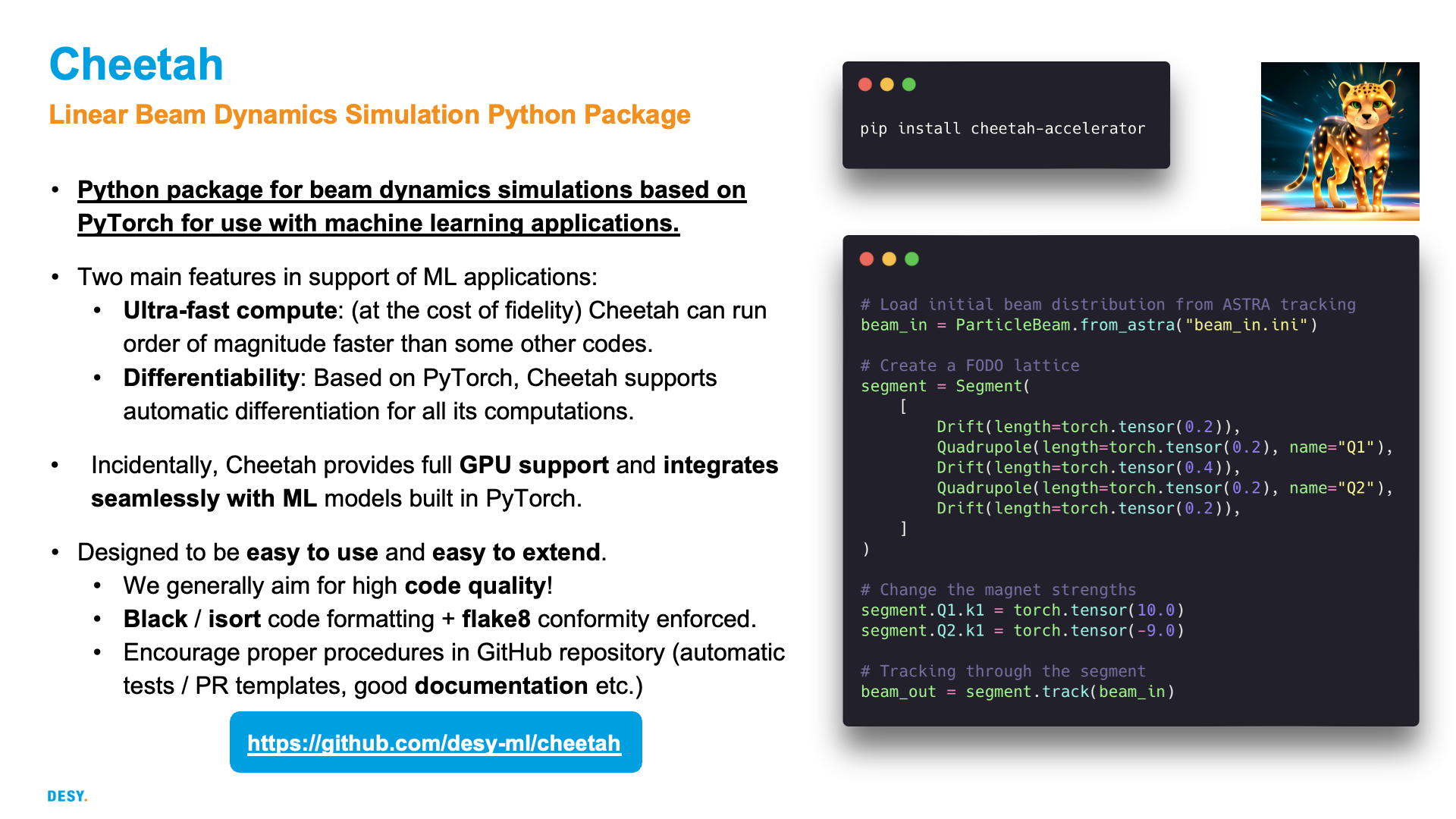Image resolution: width=1456 pixels, height=819 pixels.
Task: Click the bold 'Ultra-fast compute' text
Action: [x=231, y=310]
